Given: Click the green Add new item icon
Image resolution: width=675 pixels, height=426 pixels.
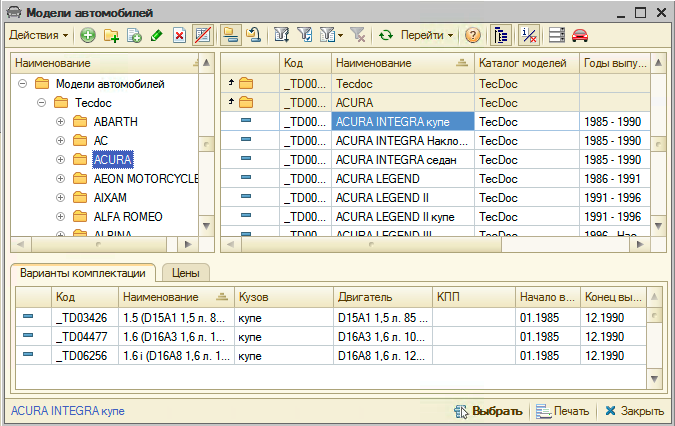Looking at the screenshot, I should [x=88, y=35].
